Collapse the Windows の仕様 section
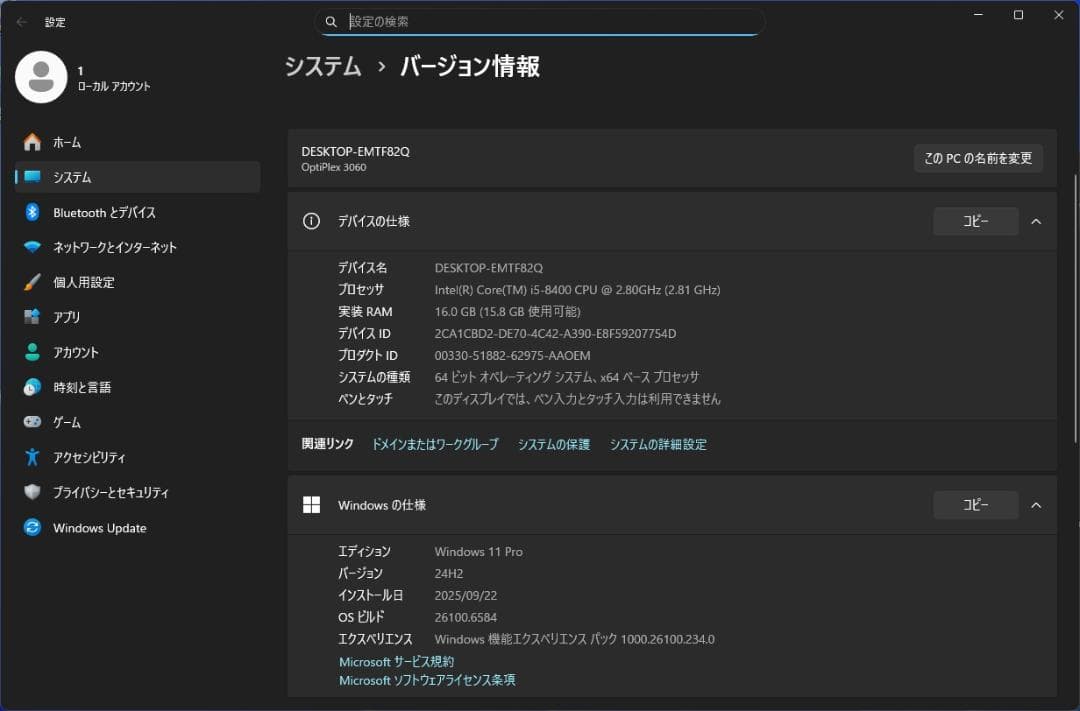 [x=1037, y=505]
